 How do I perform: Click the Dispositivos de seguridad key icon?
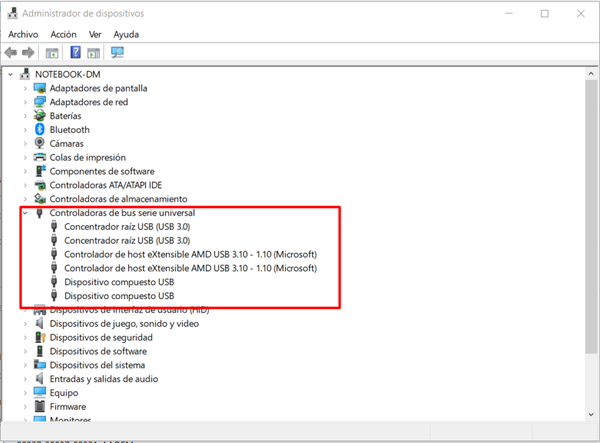click(40, 337)
